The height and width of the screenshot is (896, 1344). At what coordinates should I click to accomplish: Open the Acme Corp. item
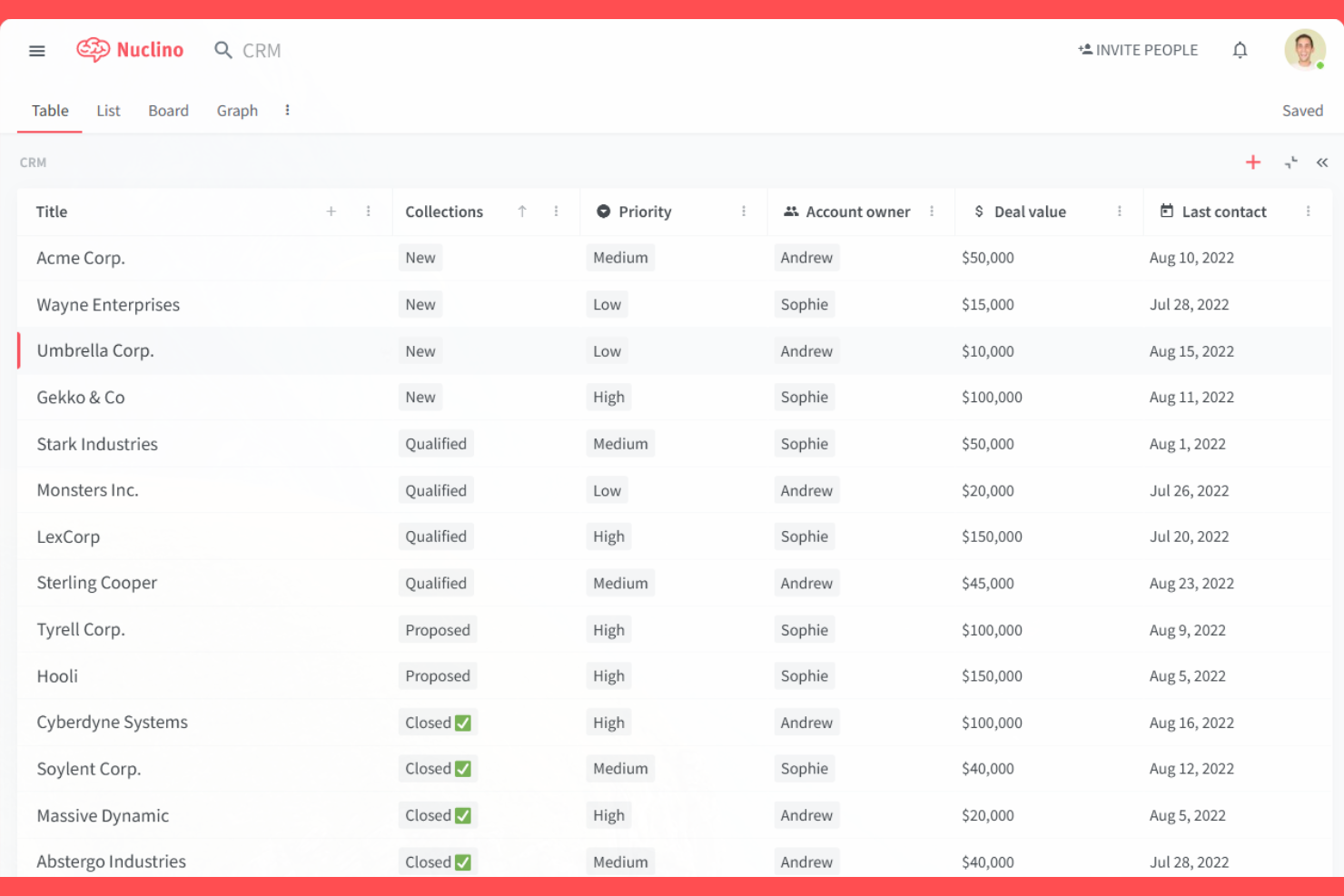81,258
